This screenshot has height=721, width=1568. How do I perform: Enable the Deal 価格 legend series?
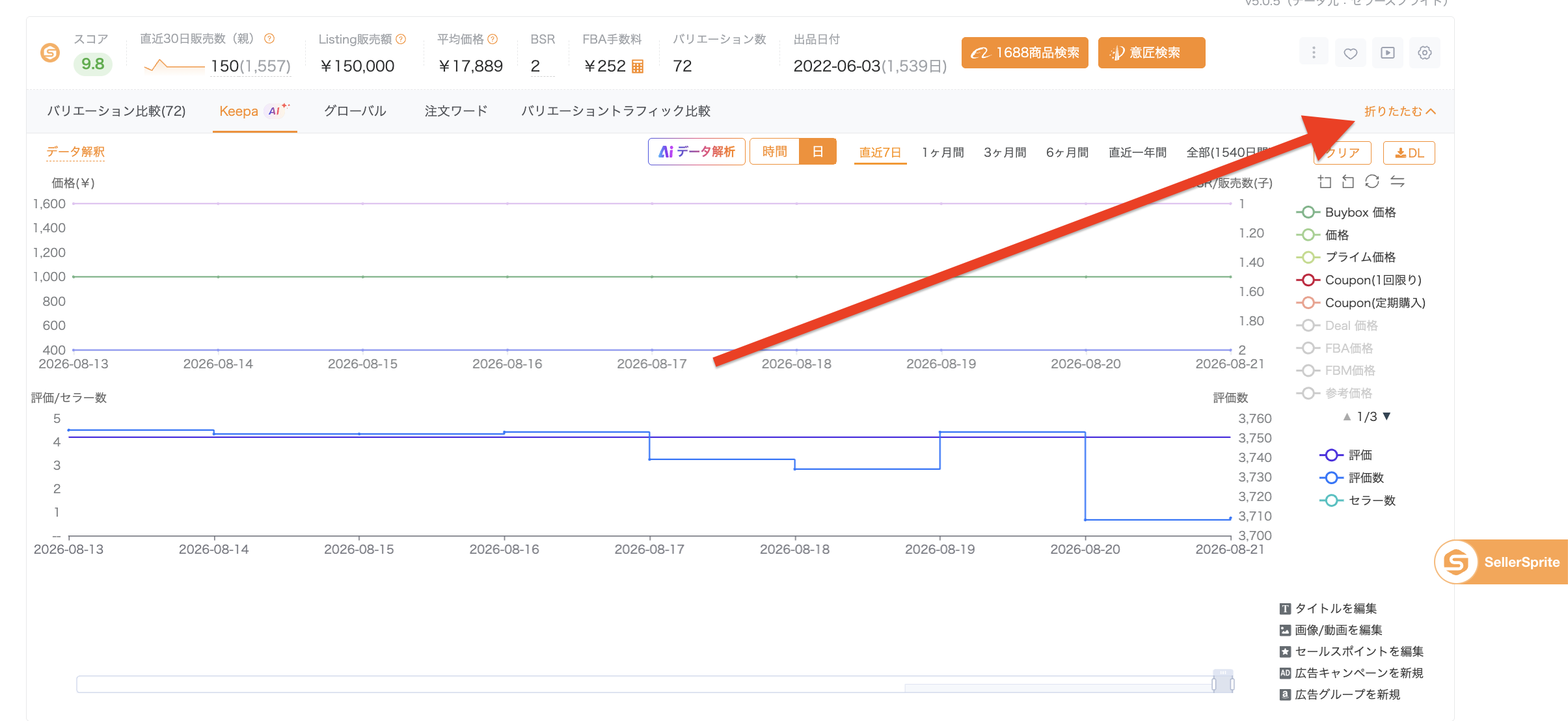(1337, 325)
